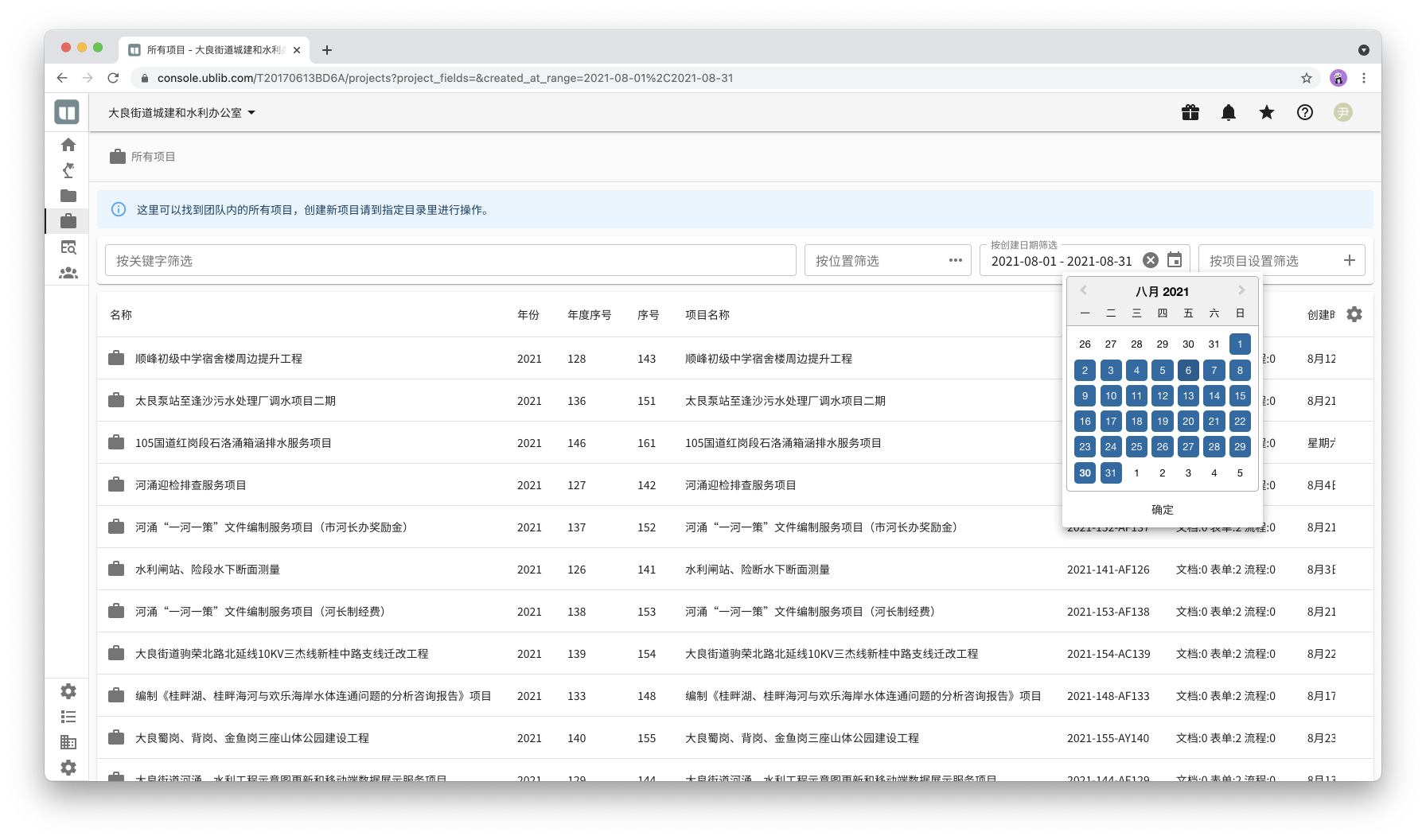Screen dimensions: 1426x840
Task: Go to Home in the sidebar
Action: [68, 145]
